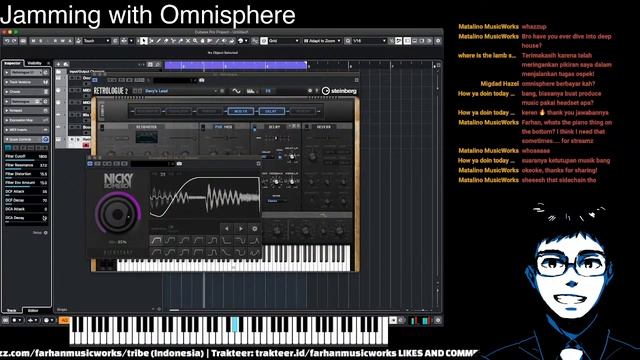This screenshot has height=360, width=640.
Task: Expand the Chords inspector section
Action: 26,92
